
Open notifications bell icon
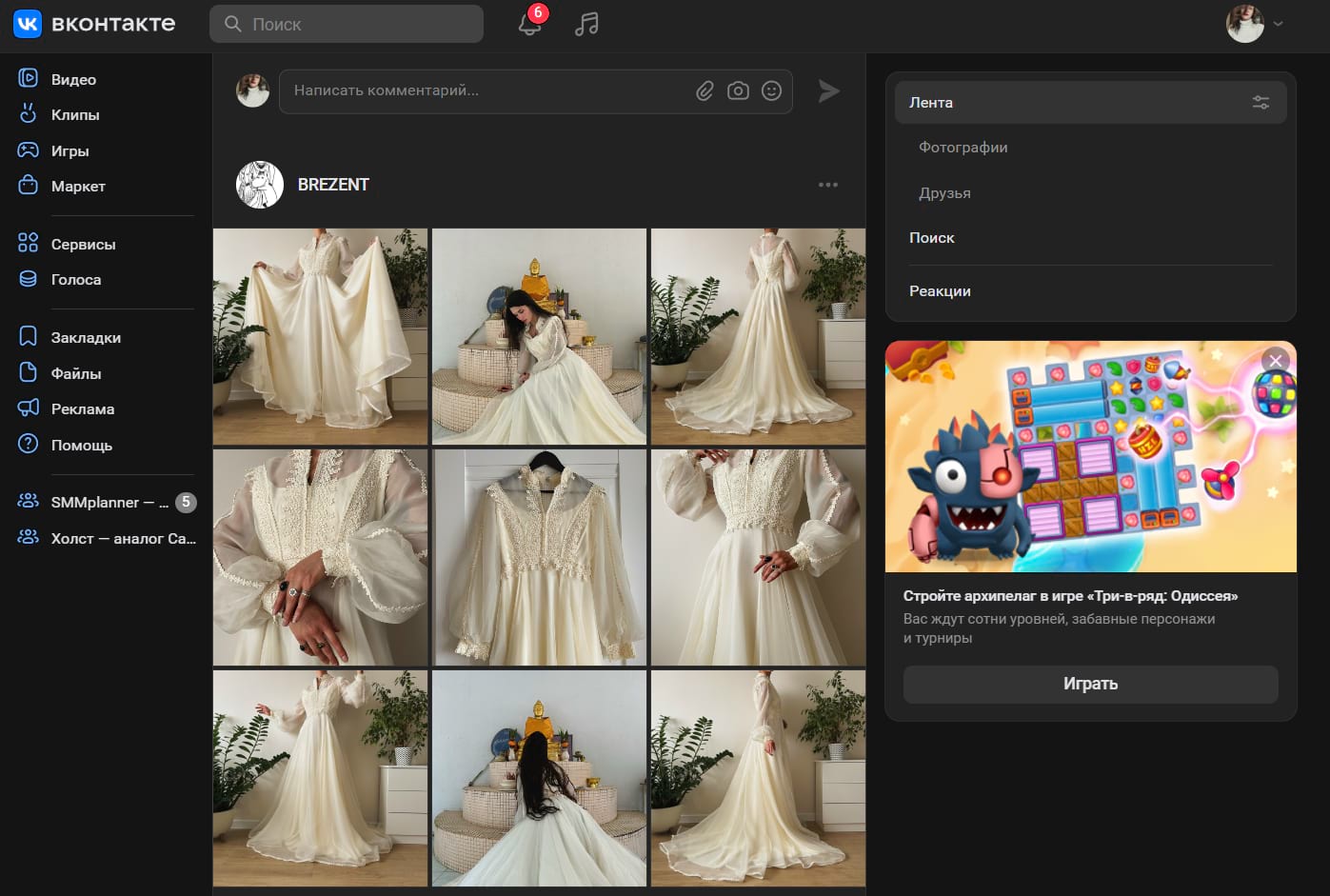coord(529,24)
